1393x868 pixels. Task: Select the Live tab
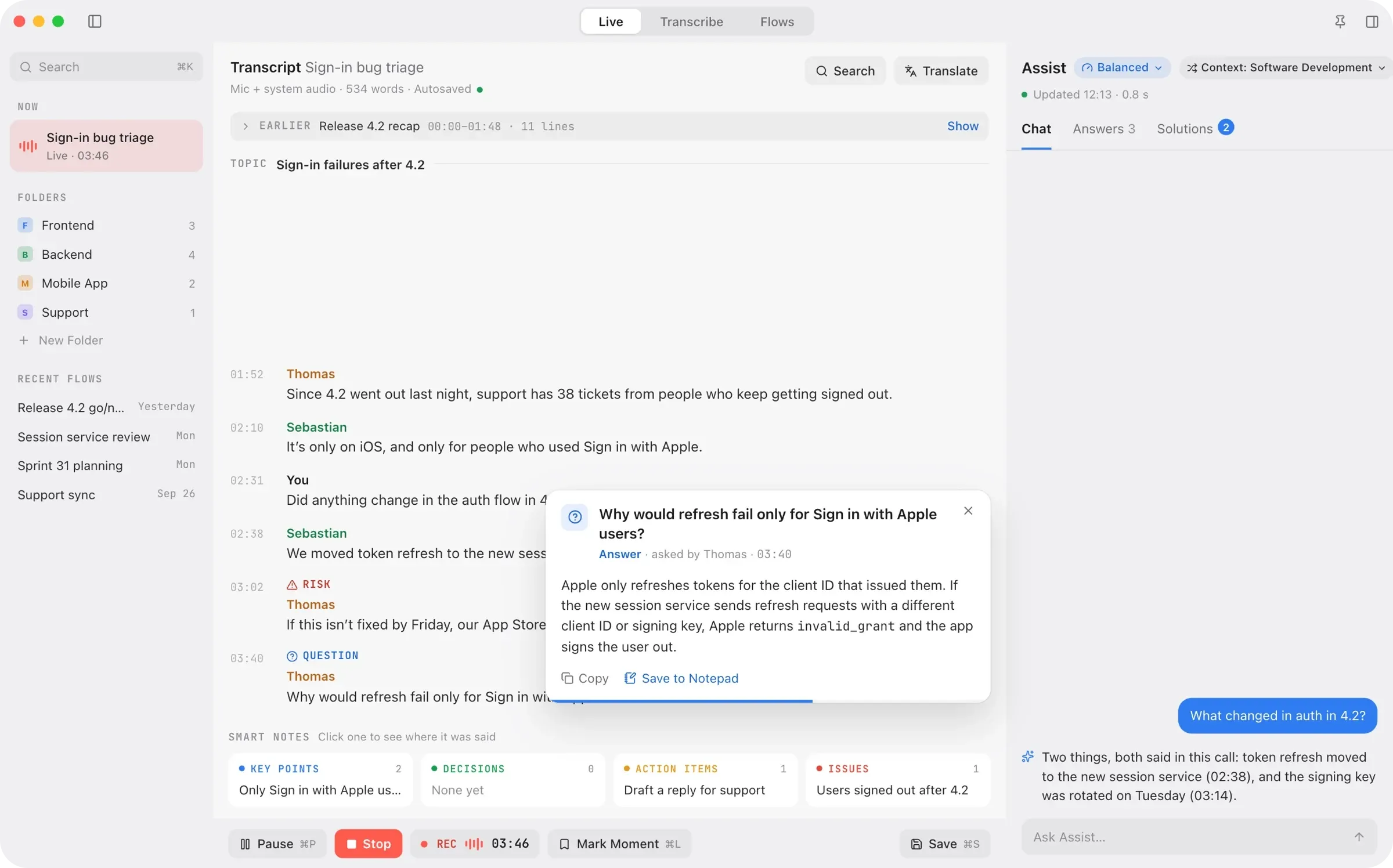[x=611, y=21]
